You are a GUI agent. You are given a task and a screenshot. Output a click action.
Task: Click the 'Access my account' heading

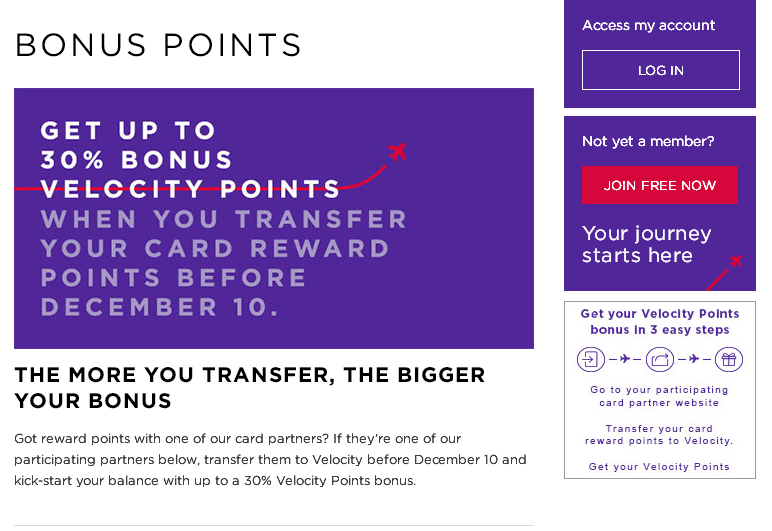tap(648, 25)
